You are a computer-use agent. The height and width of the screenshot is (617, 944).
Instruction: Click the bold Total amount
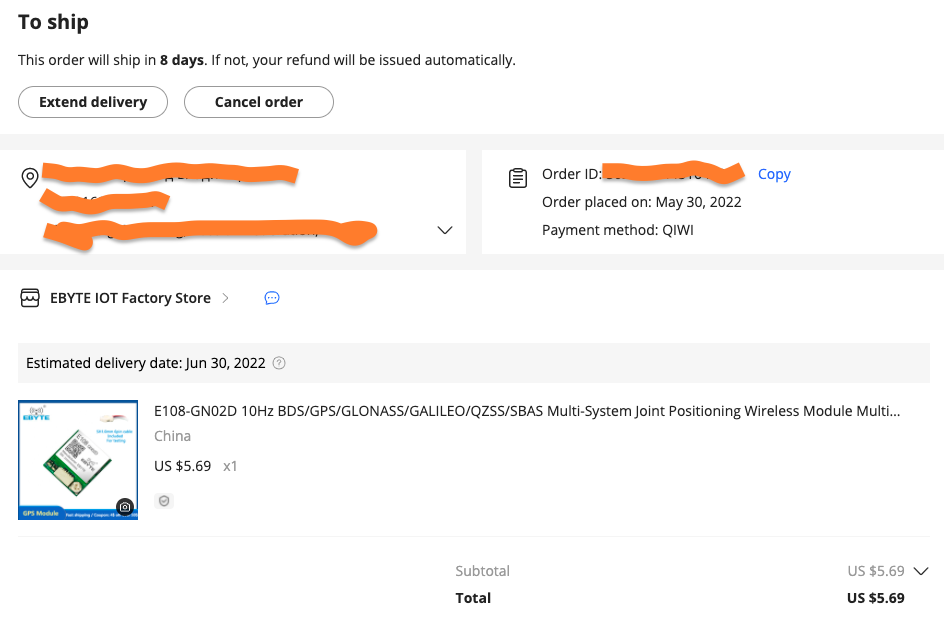point(875,598)
